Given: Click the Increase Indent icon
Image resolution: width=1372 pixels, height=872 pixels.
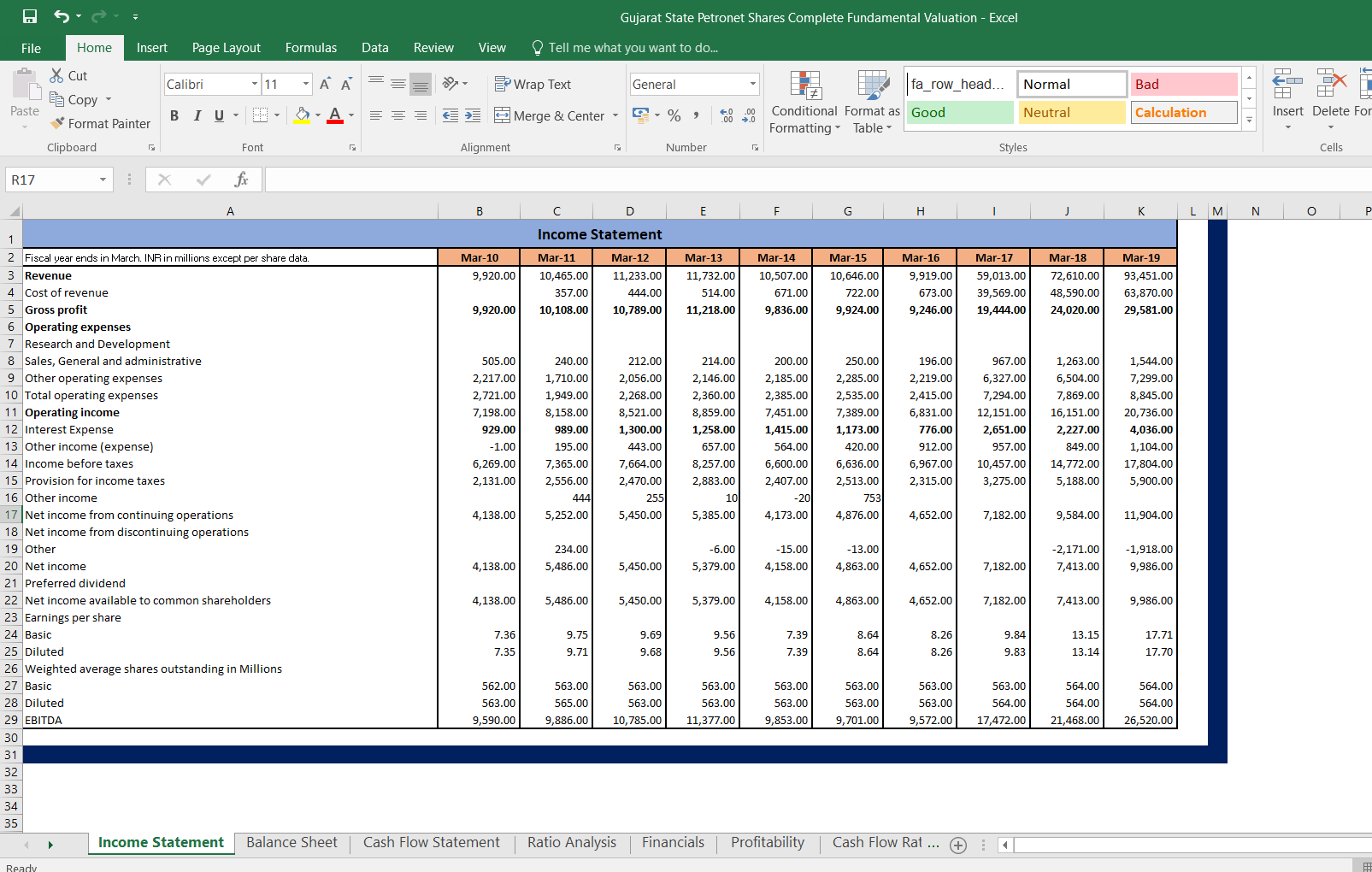Looking at the screenshot, I should tap(473, 115).
